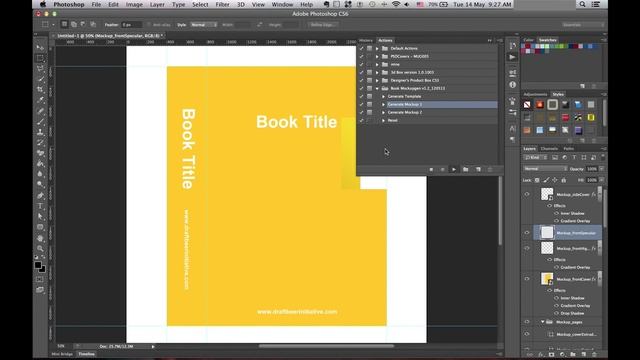Click the filter for type layers icon
The width and height of the screenshot is (640, 360).
(x=574, y=158)
